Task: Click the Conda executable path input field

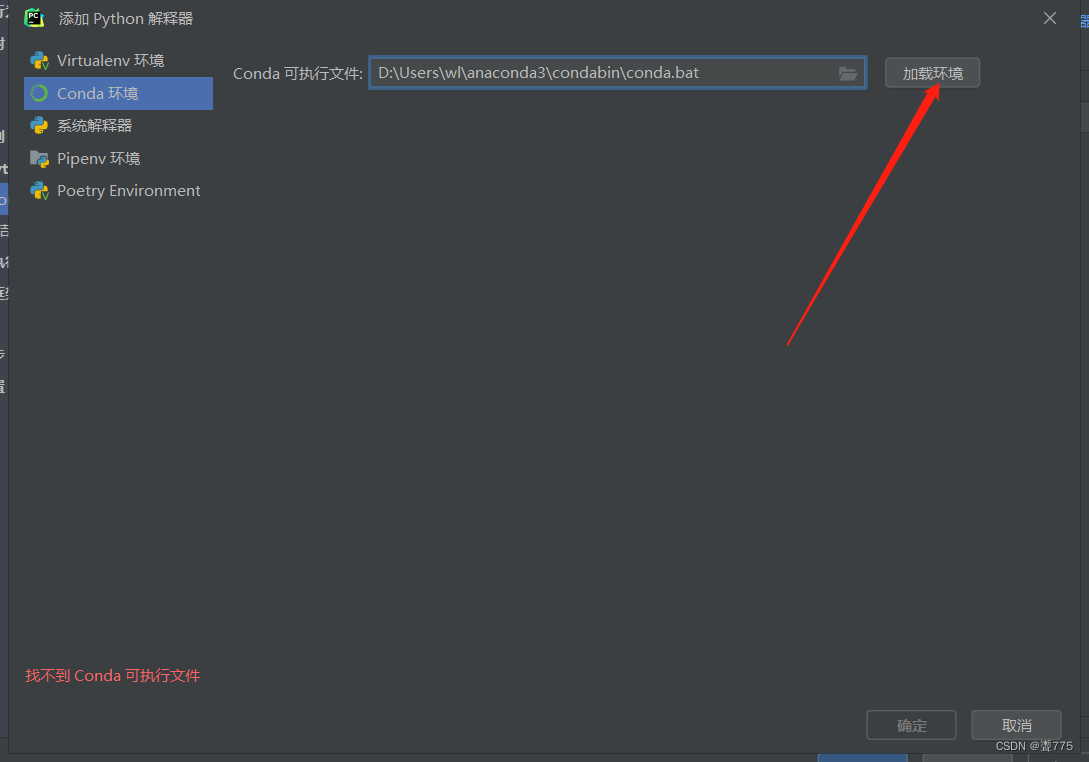Action: click(x=617, y=73)
